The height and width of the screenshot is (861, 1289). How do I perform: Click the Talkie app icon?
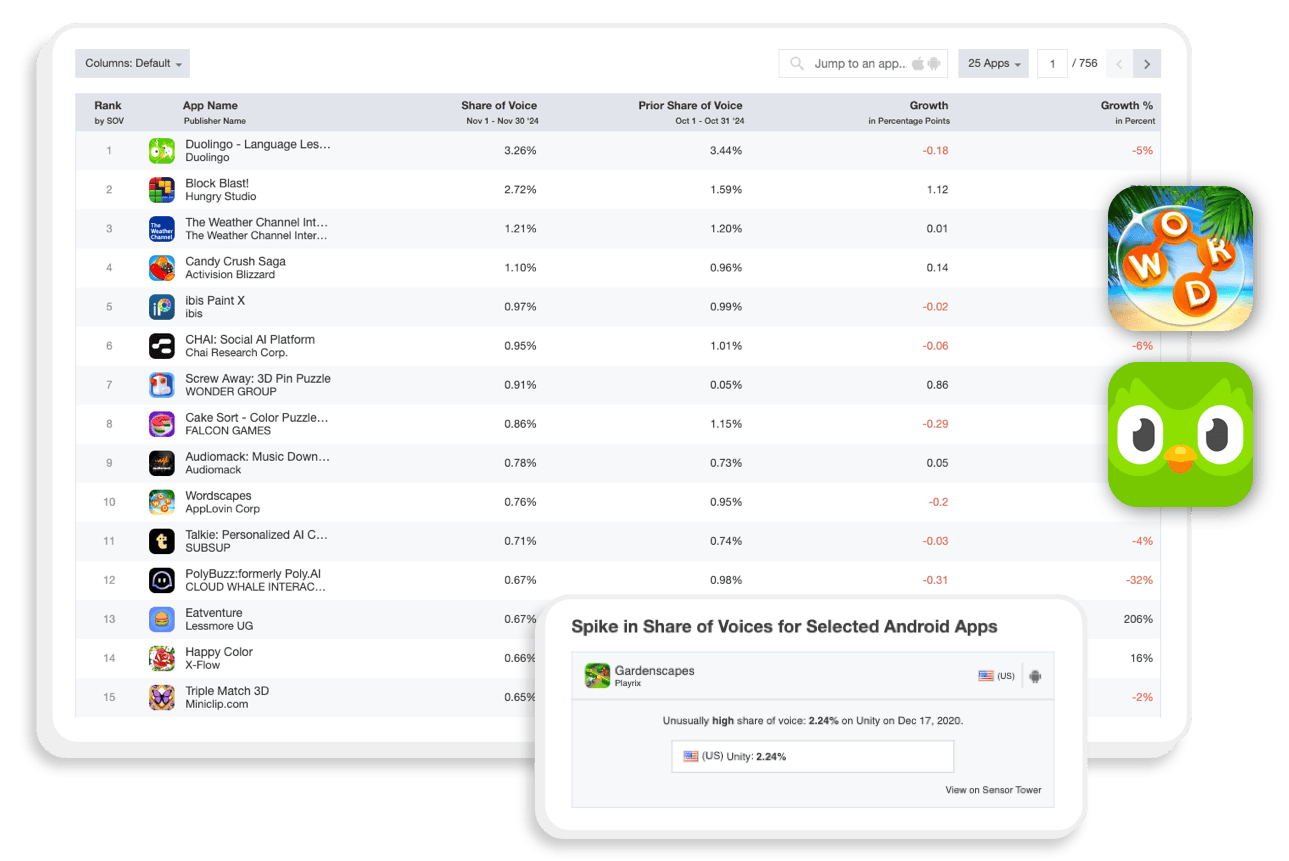pyautogui.click(x=161, y=541)
